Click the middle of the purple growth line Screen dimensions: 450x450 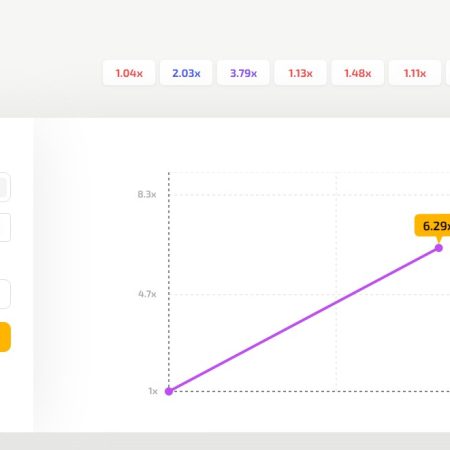304,319
